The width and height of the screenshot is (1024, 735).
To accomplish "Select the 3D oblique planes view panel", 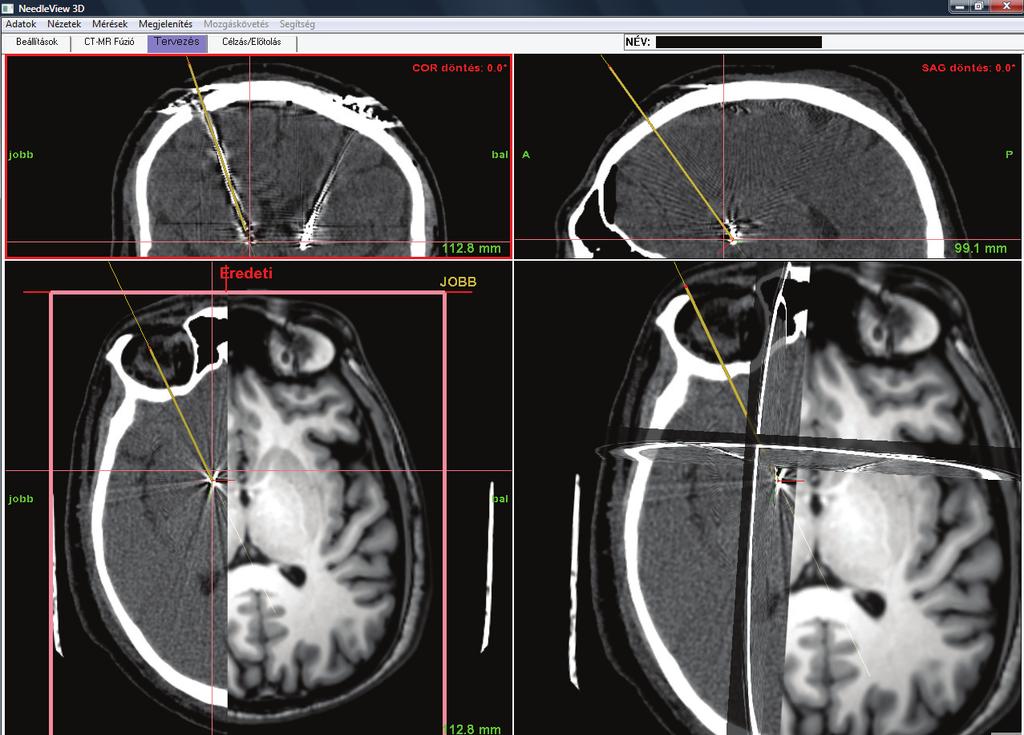I will pyautogui.click(x=768, y=498).
